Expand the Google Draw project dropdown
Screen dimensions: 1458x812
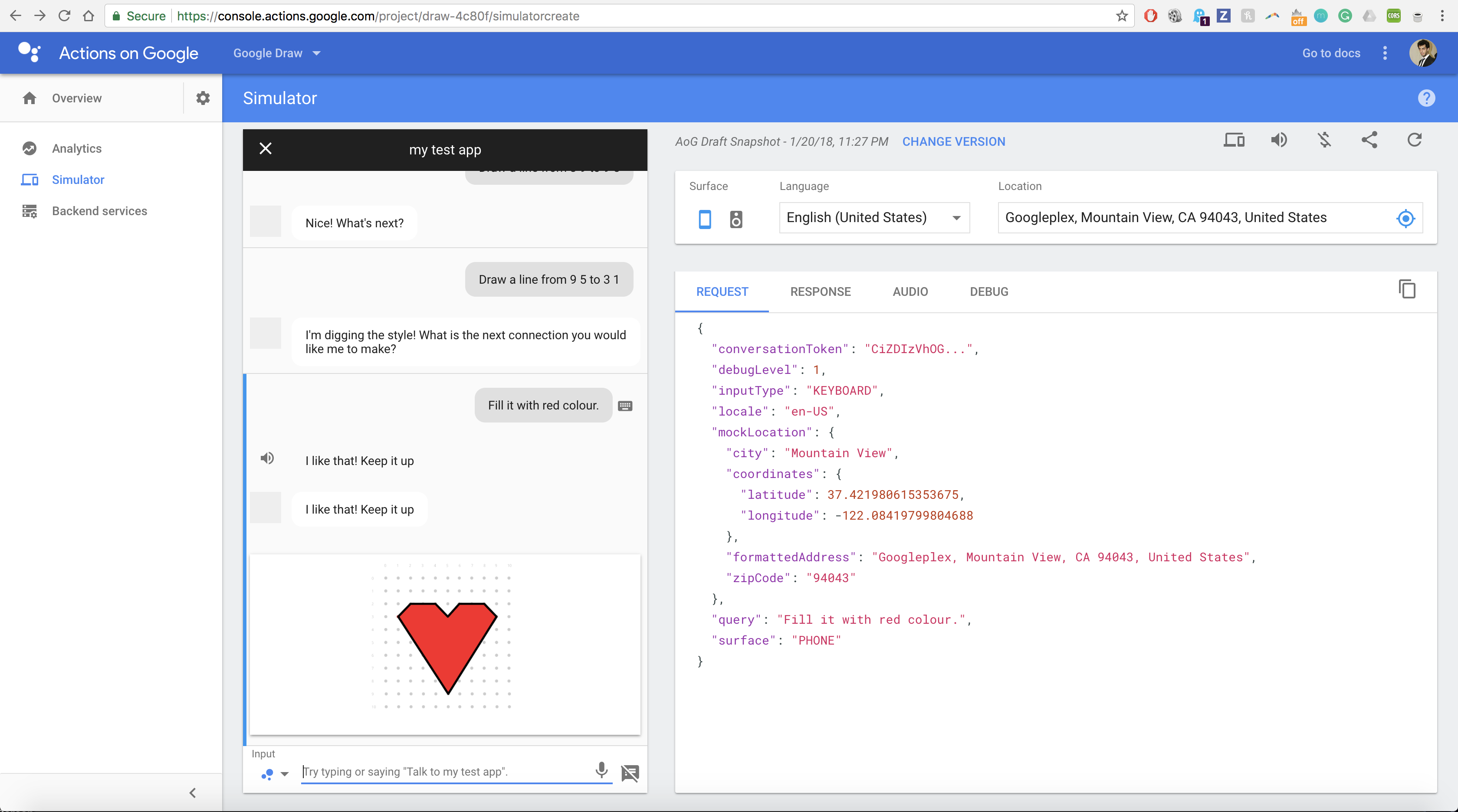point(277,53)
